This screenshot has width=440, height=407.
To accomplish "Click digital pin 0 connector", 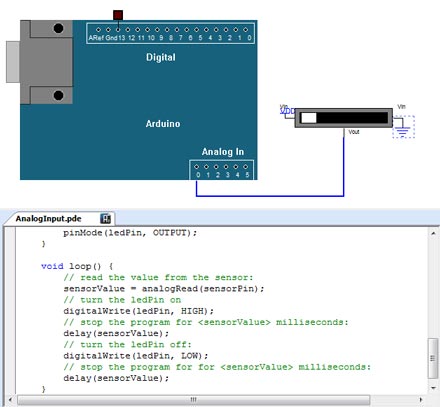I will [246, 30].
